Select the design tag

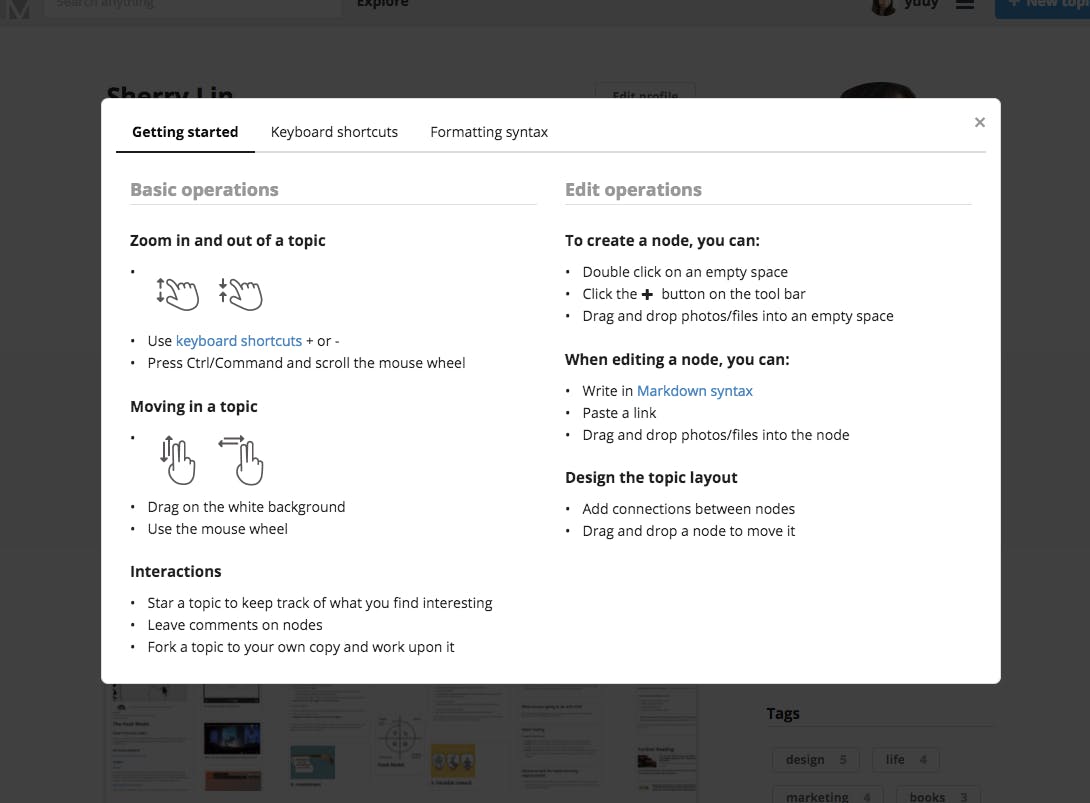[815, 759]
